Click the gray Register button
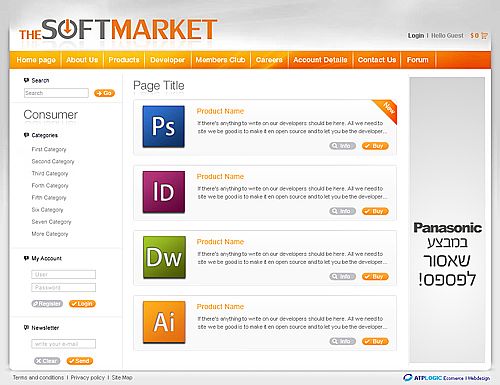This screenshot has height=385, width=500. pyautogui.click(x=47, y=304)
